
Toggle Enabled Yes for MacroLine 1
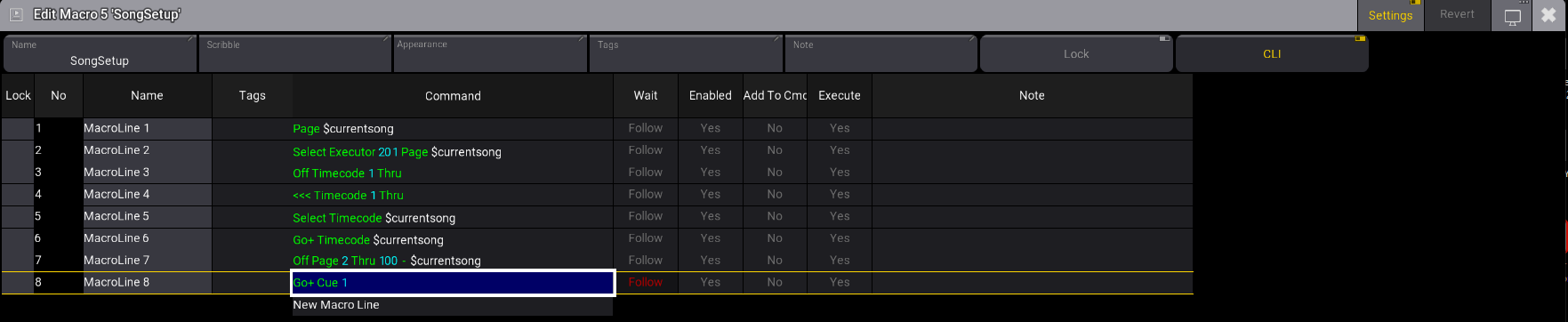(x=710, y=128)
